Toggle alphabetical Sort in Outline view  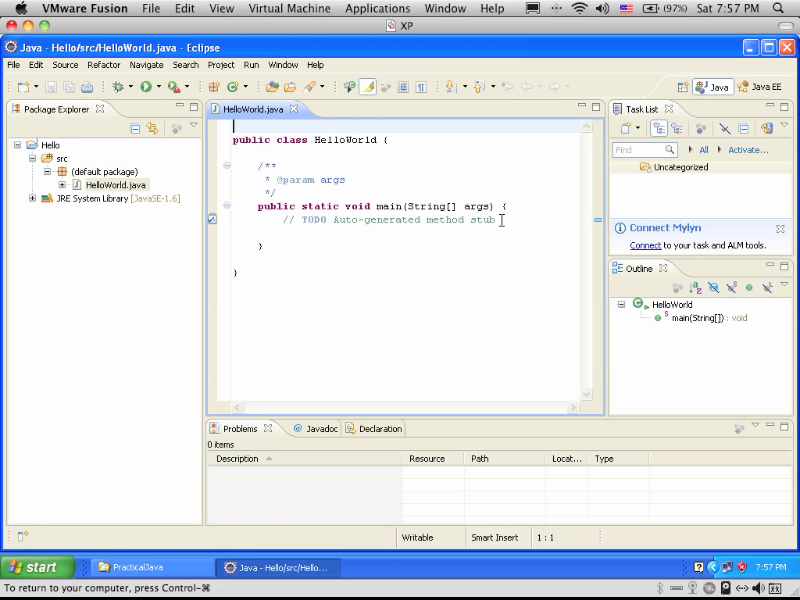tap(695, 288)
